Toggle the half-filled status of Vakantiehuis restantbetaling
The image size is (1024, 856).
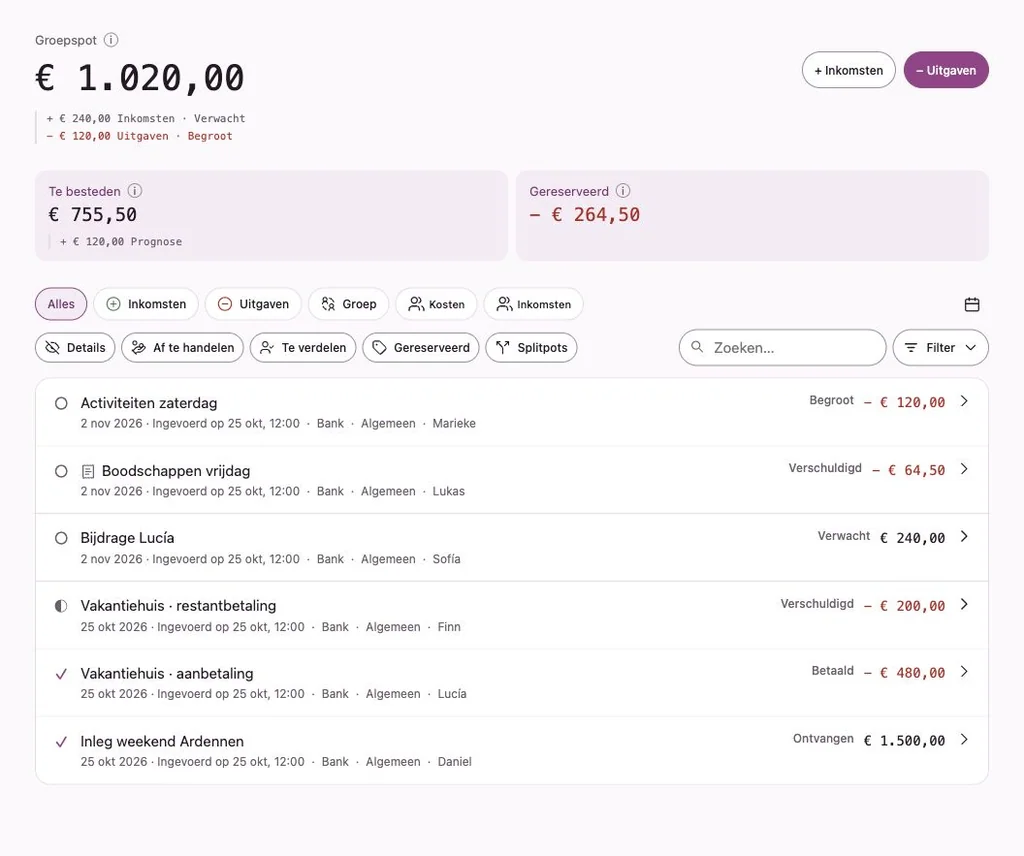point(61,606)
